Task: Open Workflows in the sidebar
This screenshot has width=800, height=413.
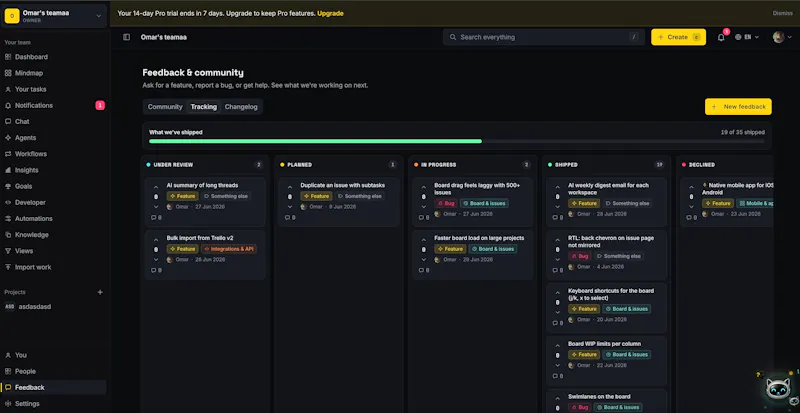Action: 54,154
